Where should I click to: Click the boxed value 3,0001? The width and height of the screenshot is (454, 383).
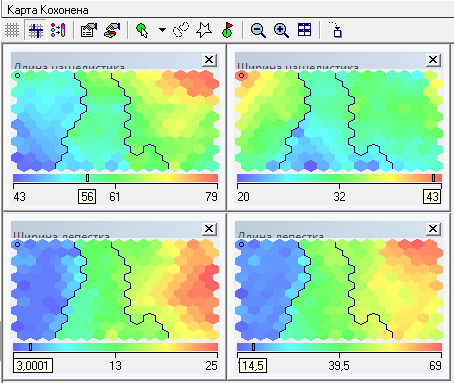tap(33, 366)
